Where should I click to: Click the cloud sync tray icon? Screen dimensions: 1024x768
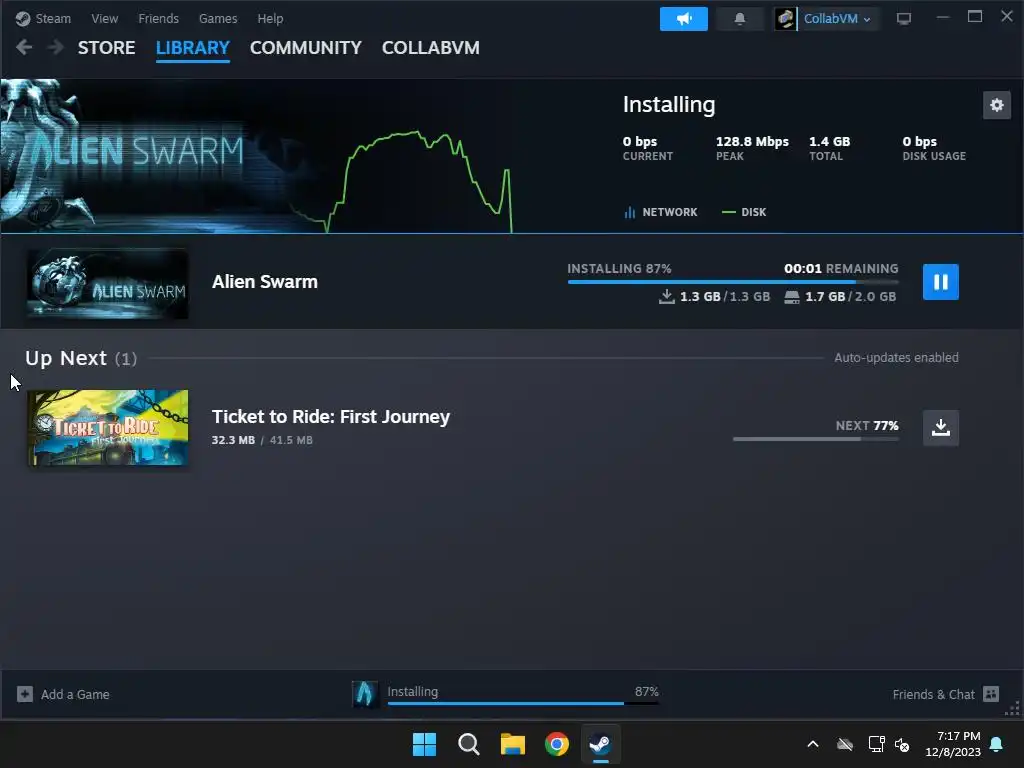pos(845,744)
